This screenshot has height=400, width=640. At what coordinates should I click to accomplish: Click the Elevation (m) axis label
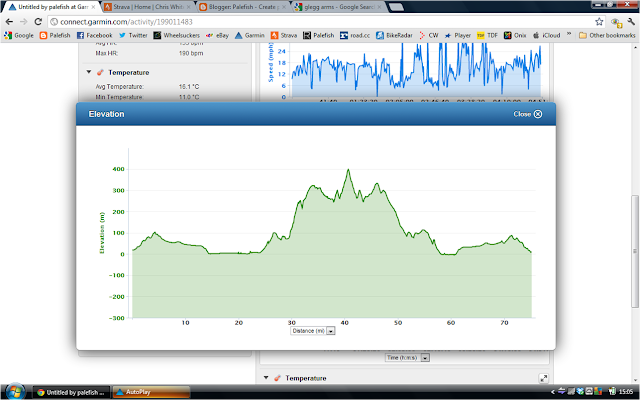pyautogui.click(x=102, y=233)
